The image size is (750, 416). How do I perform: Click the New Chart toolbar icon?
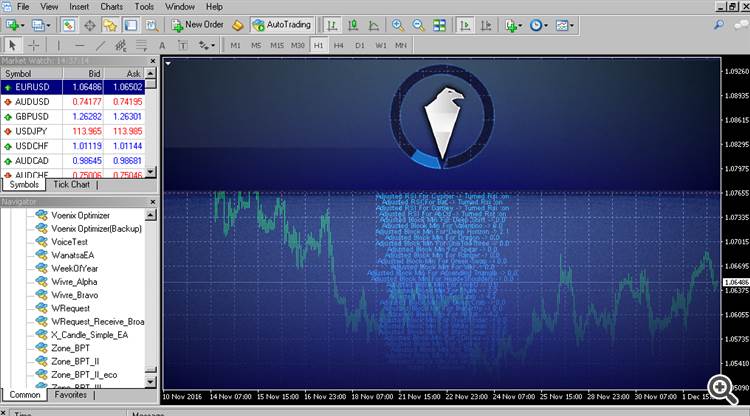point(12,25)
